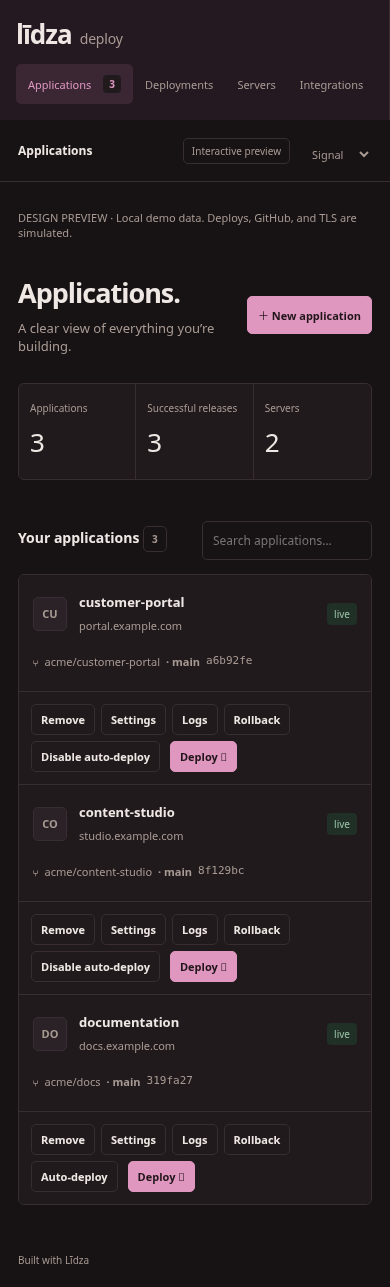Click docs.example.com domain
This screenshot has width=390, height=1287.
127,1046
